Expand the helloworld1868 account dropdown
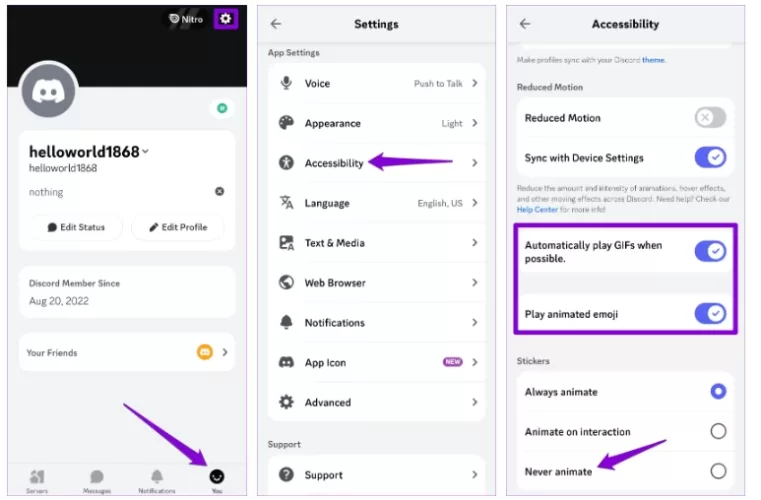Screen dimensions: 761x500 (x=145, y=151)
